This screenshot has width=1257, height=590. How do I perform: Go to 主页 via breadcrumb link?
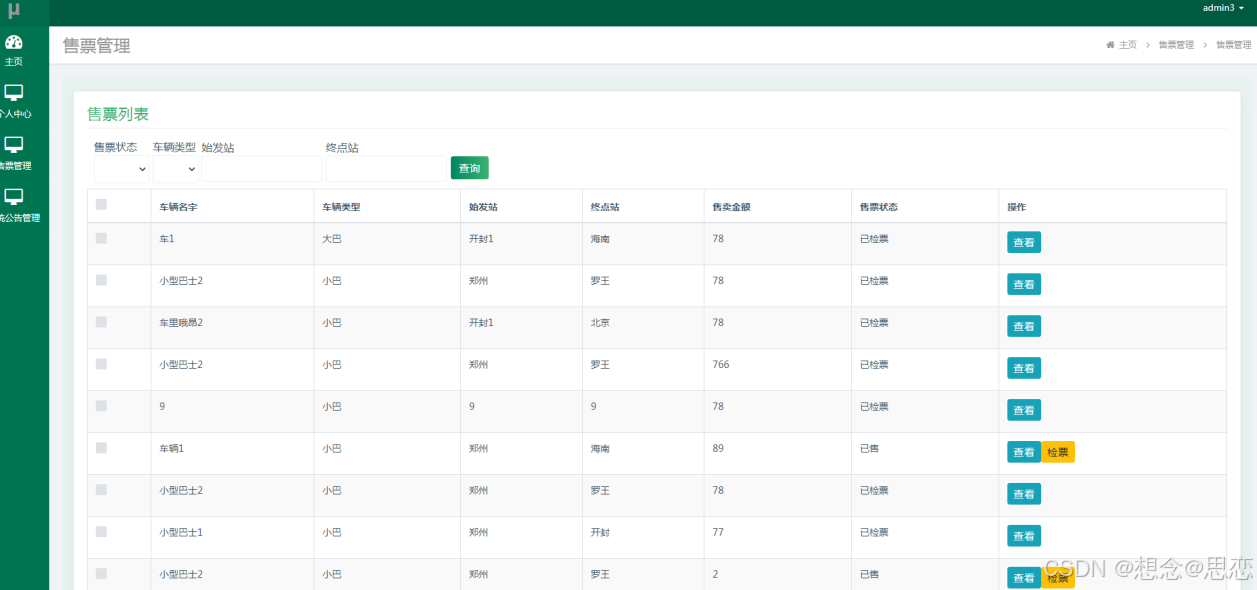pos(1128,45)
